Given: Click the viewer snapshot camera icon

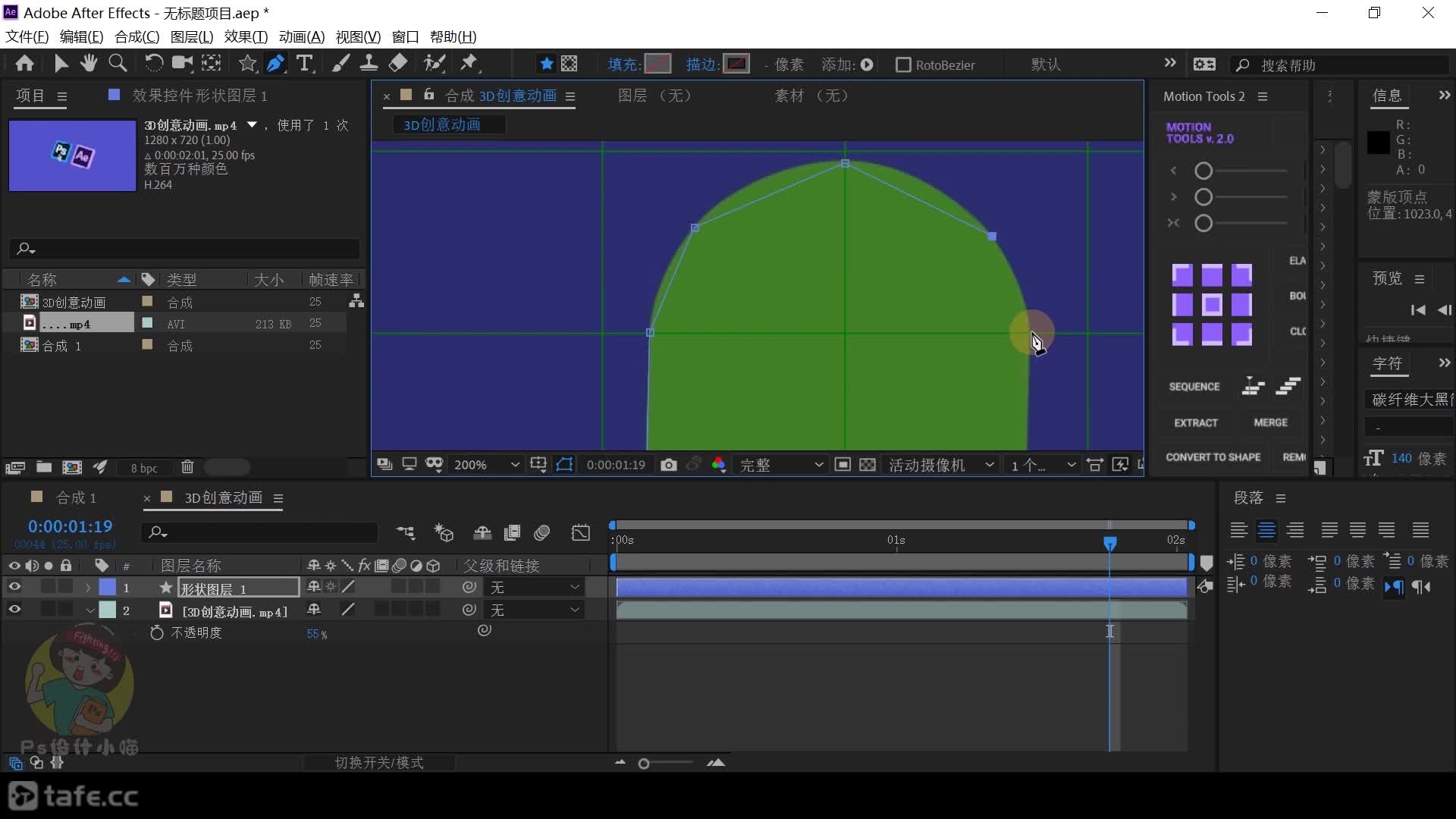Looking at the screenshot, I should pyautogui.click(x=668, y=465).
